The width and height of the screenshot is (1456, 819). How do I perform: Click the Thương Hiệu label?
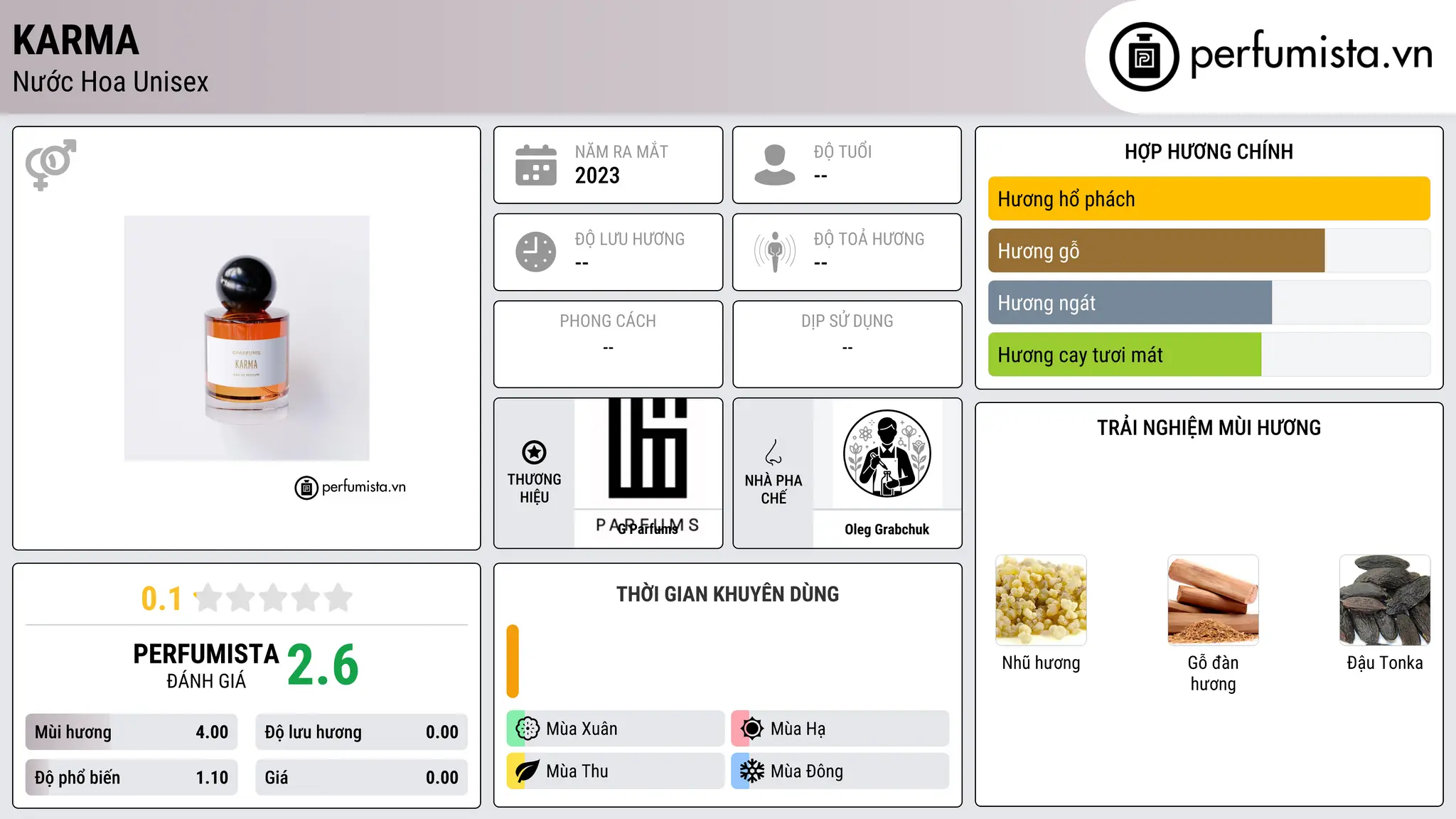pyautogui.click(x=534, y=488)
